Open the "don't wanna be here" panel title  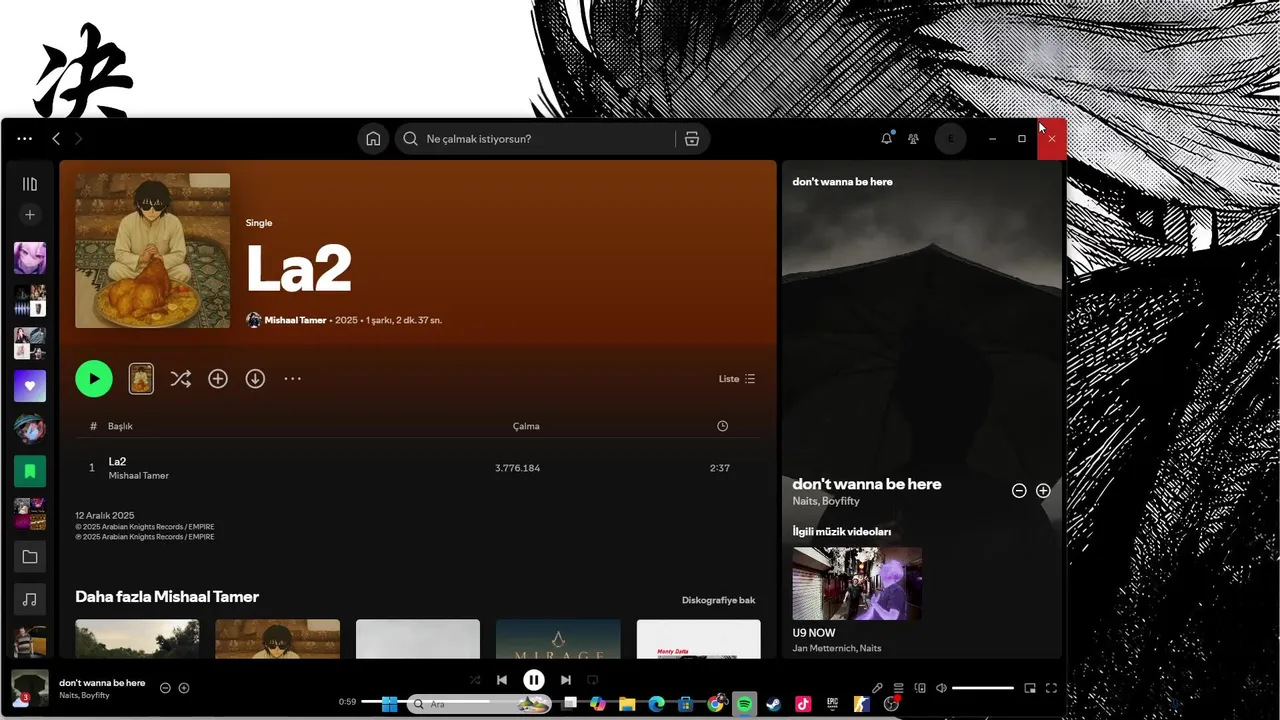coord(842,182)
